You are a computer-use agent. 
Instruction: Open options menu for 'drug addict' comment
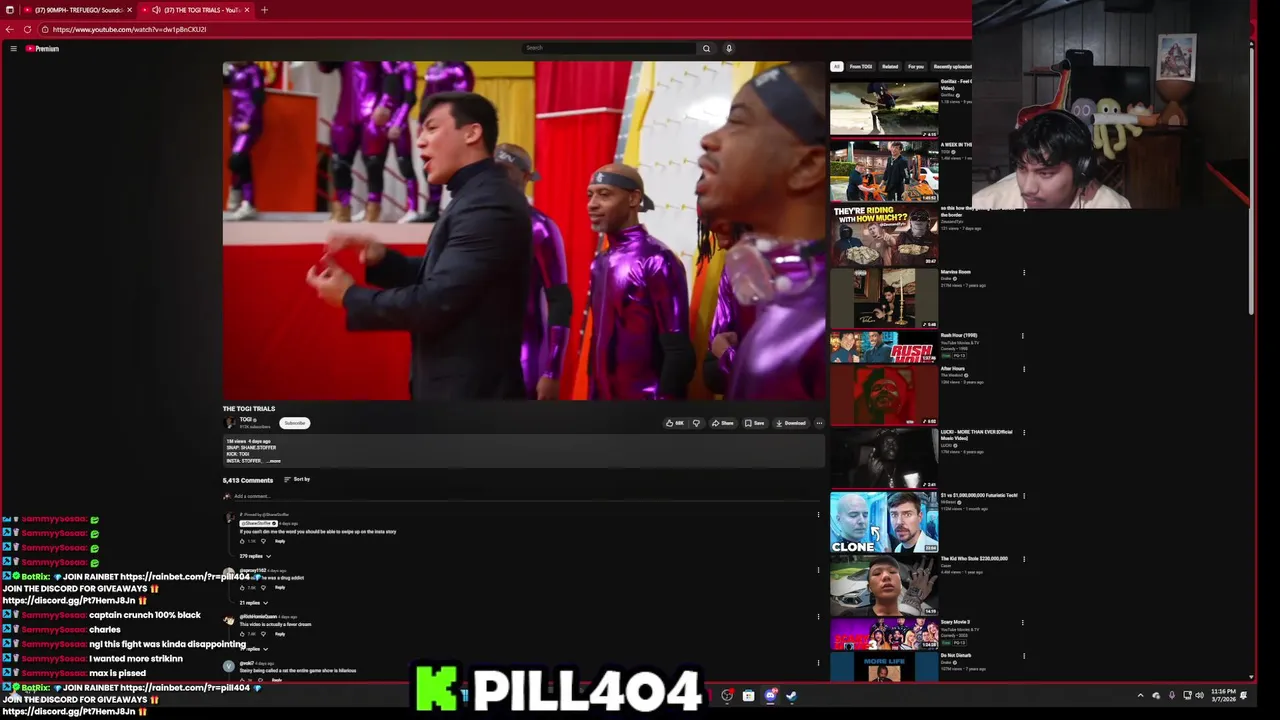point(818,570)
